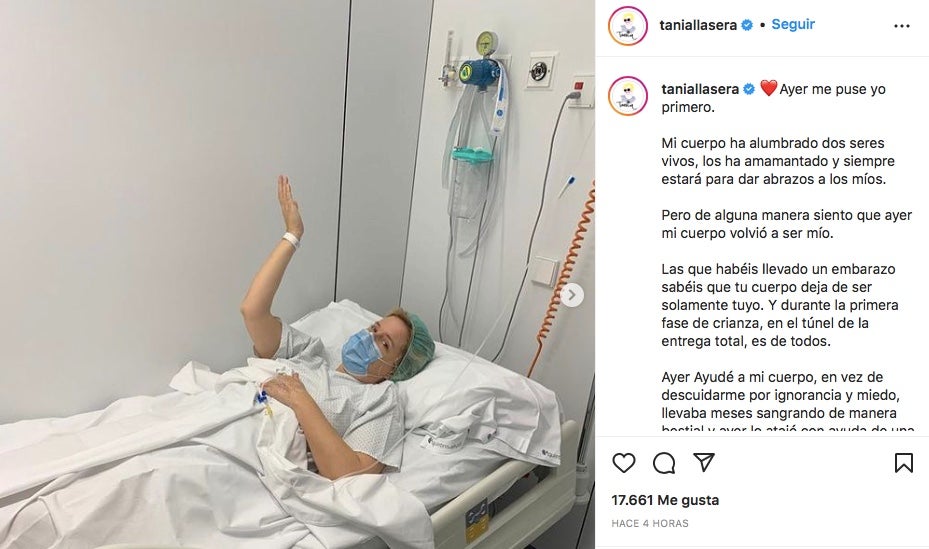Click caption paragraph starting 'Mi cuerpo ha alumbrado'
This screenshot has width=929, height=549.
tap(778, 161)
